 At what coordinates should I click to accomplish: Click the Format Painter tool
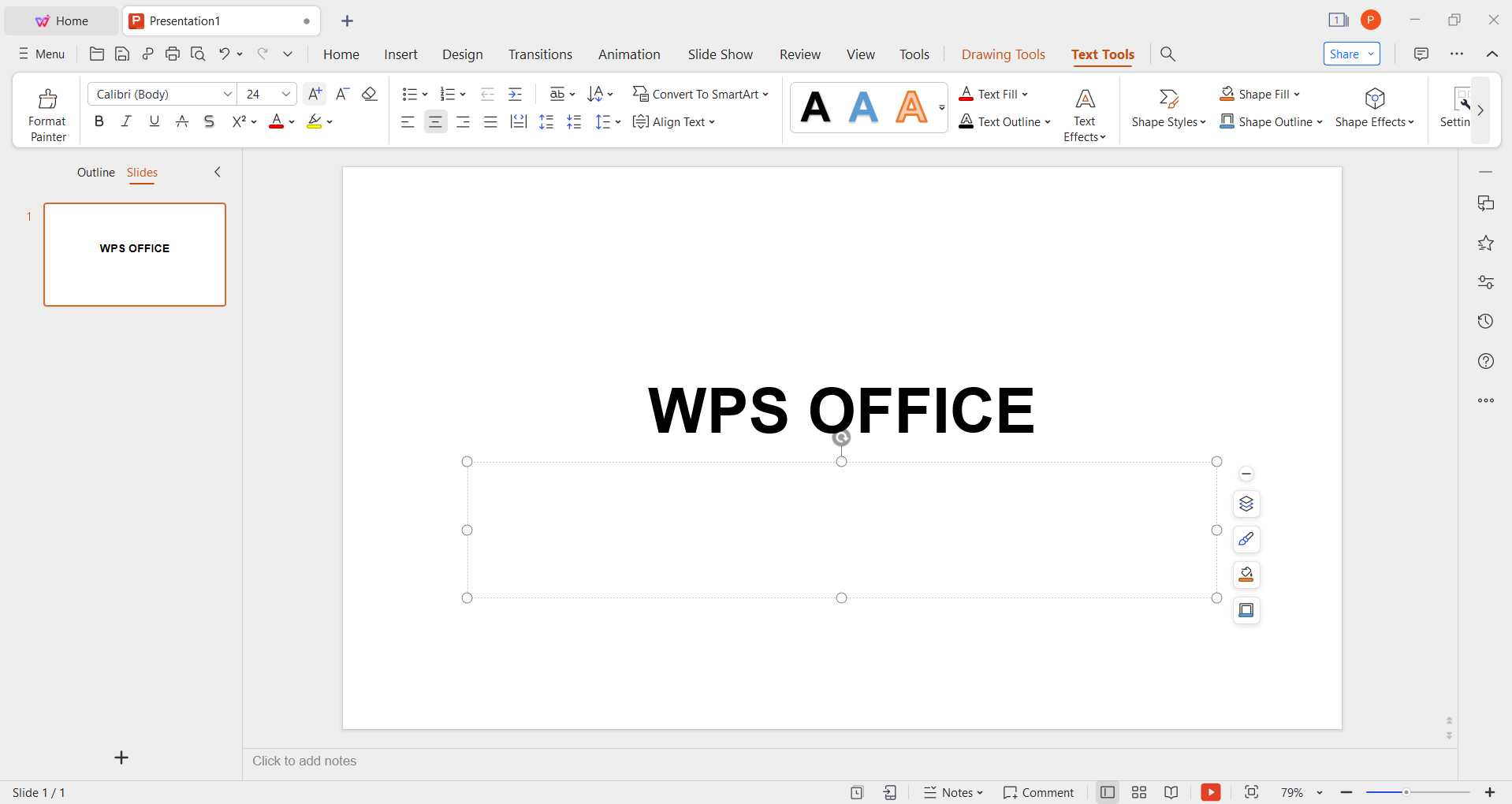47,110
